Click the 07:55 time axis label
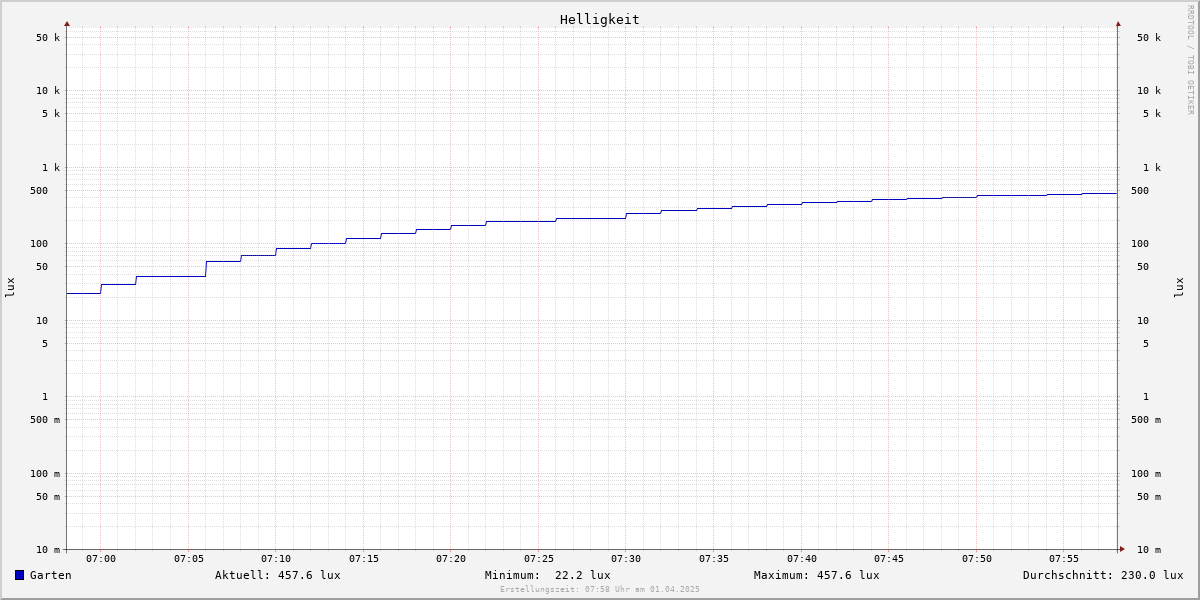 [x=1064, y=559]
